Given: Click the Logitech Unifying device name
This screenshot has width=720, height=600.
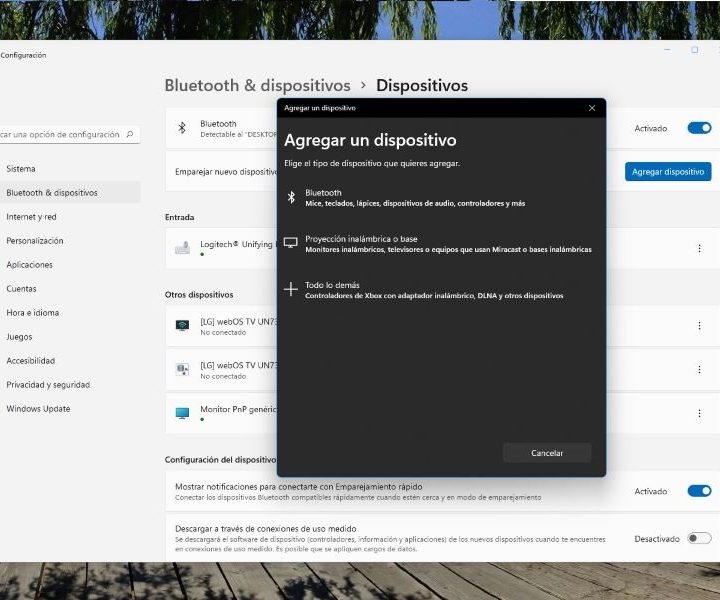Looking at the screenshot, I should pyautogui.click(x=238, y=244).
